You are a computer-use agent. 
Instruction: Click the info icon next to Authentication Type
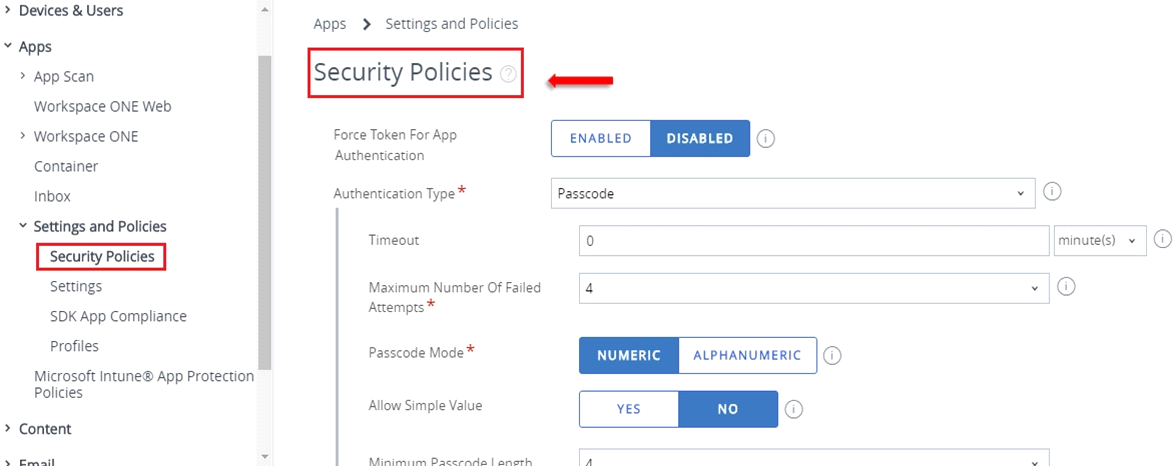tap(1052, 192)
